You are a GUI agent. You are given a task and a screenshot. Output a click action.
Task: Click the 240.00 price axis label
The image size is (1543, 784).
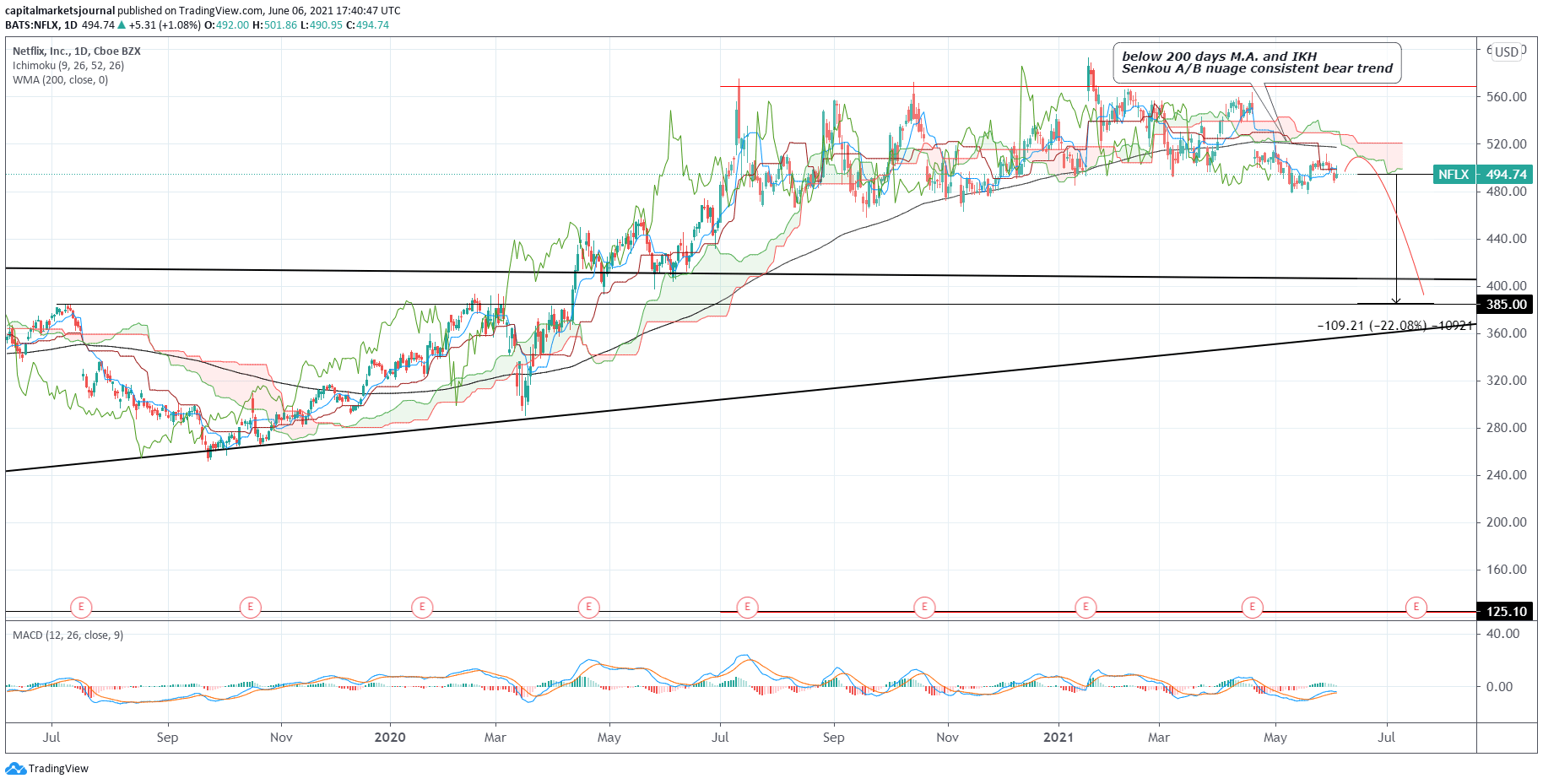coord(1507,475)
